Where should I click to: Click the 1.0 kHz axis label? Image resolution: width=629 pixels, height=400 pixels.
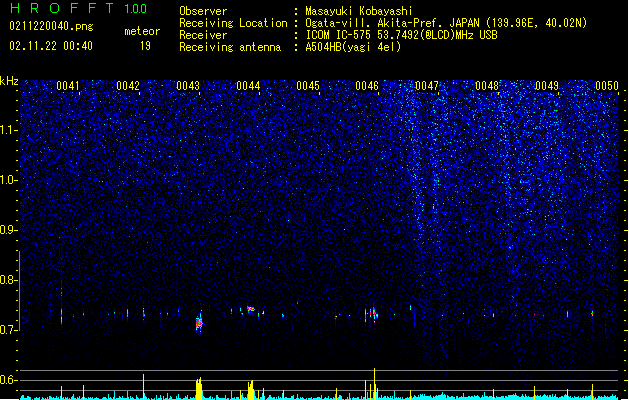point(9,180)
